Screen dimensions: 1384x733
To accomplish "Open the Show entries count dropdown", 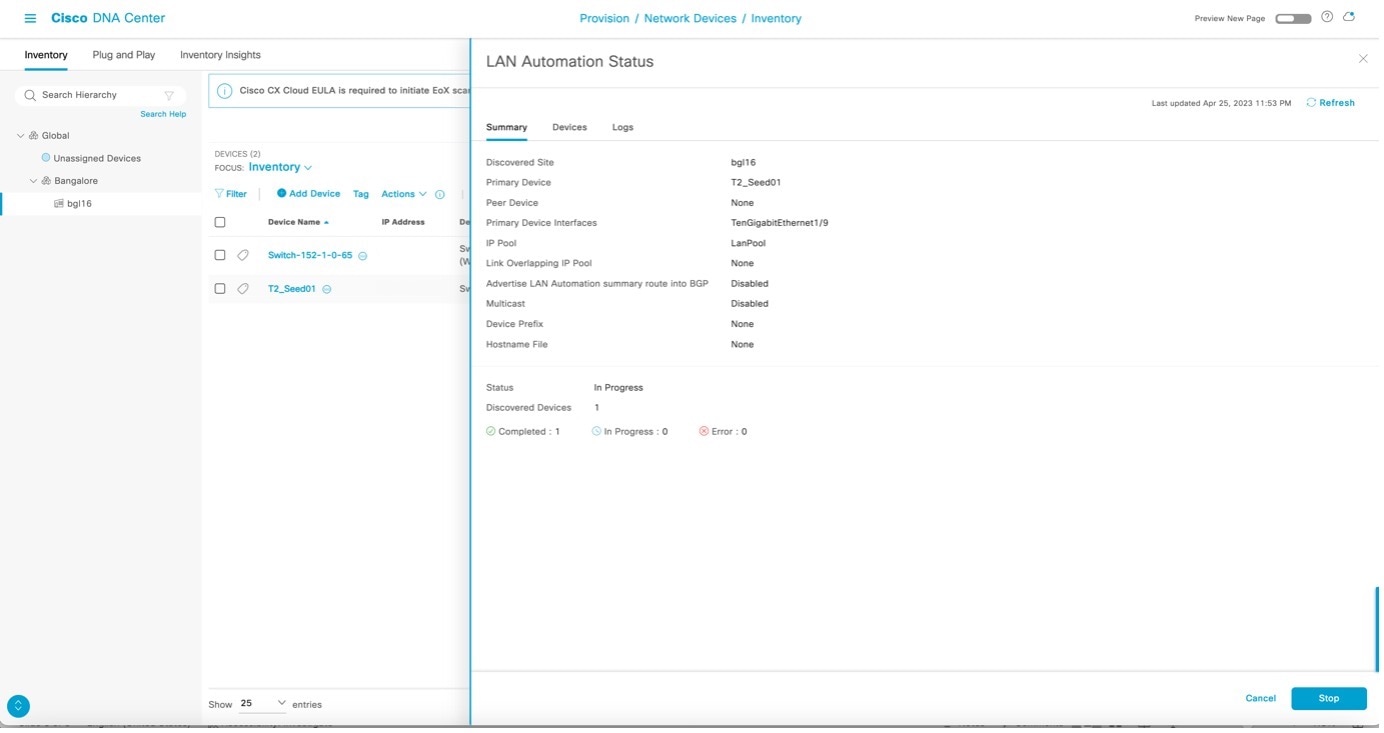I will tap(263, 704).
